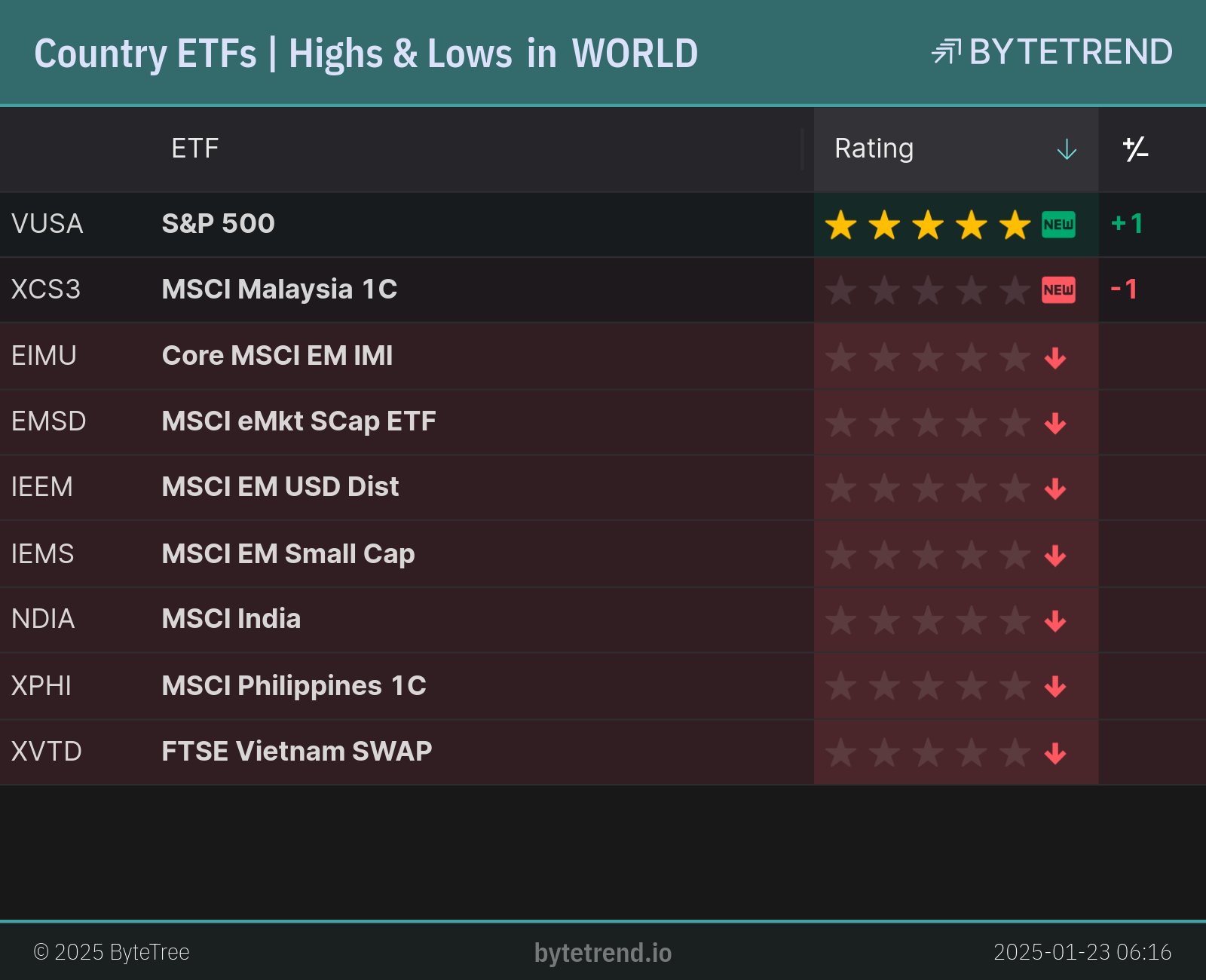Click the red NEW badge for MSCI Malaysia
Viewport: 1206px width, 980px height.
[1058, 290]
